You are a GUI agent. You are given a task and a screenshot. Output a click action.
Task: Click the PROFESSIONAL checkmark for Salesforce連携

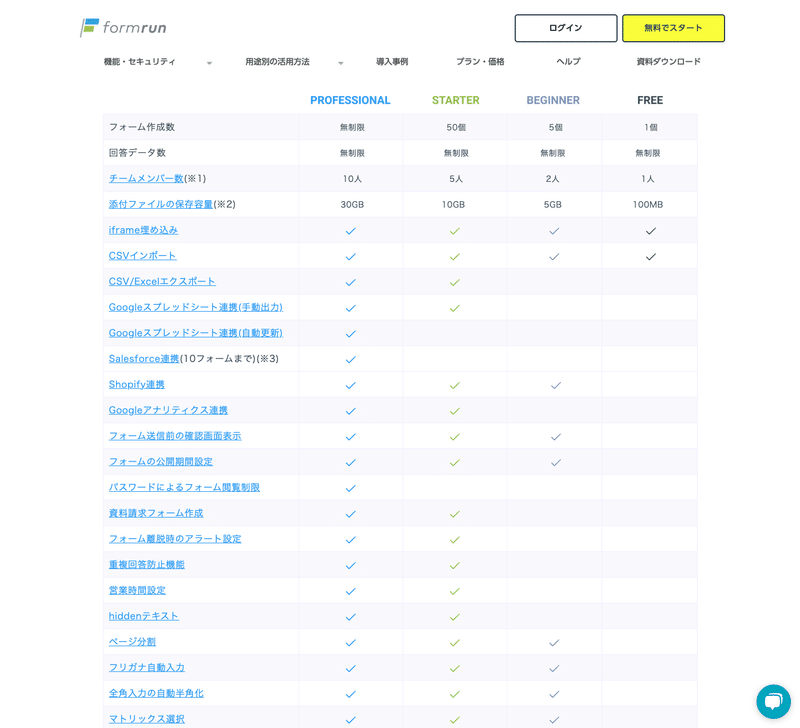[350, 359]
